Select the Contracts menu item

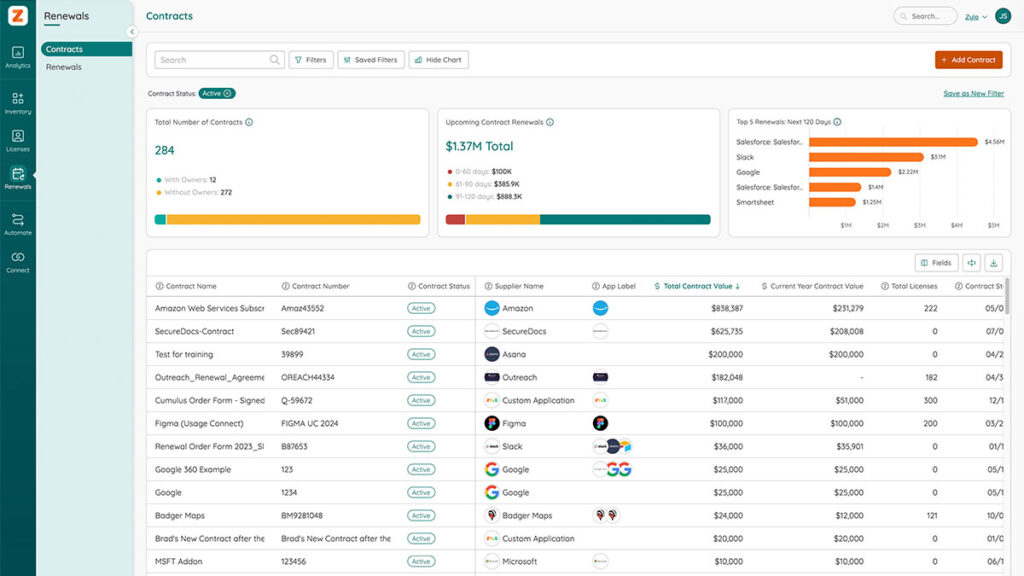click(x=86, y=49)
